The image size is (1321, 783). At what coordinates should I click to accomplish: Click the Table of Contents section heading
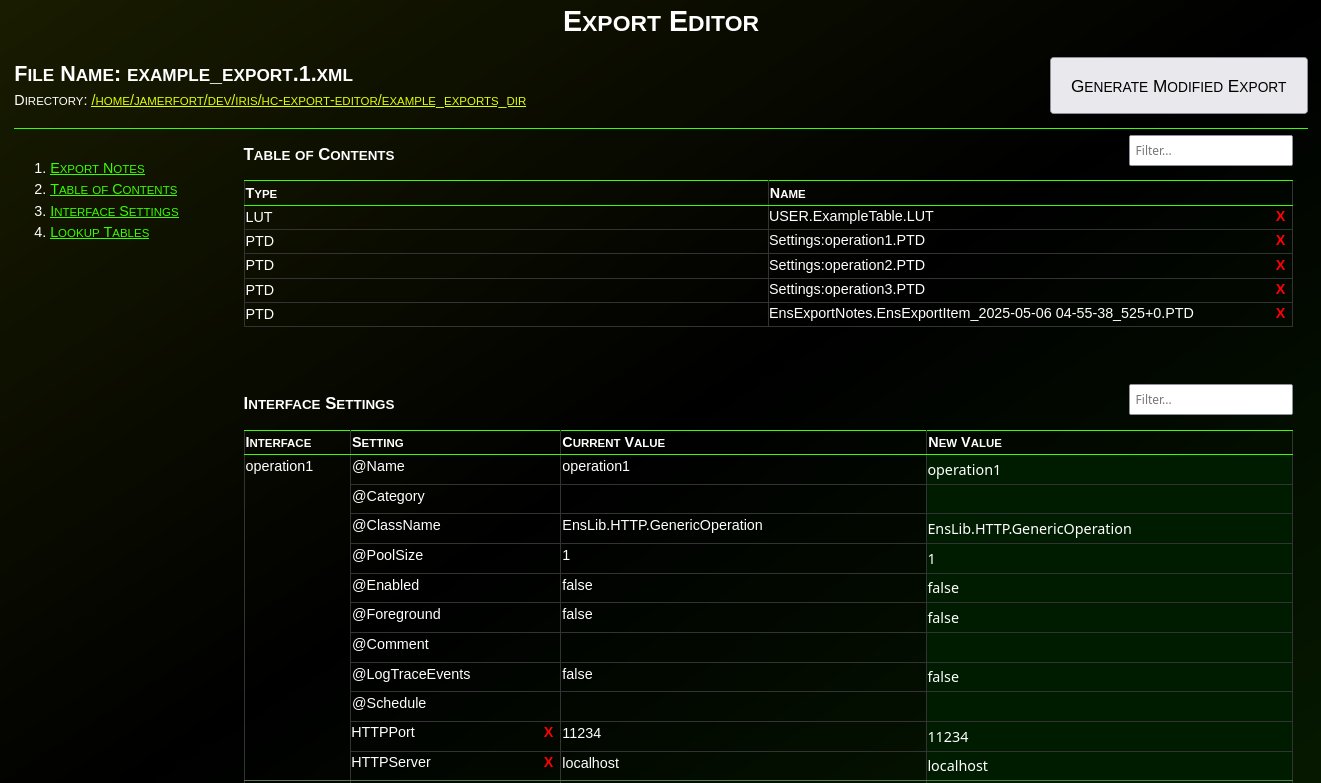[319, 155]
